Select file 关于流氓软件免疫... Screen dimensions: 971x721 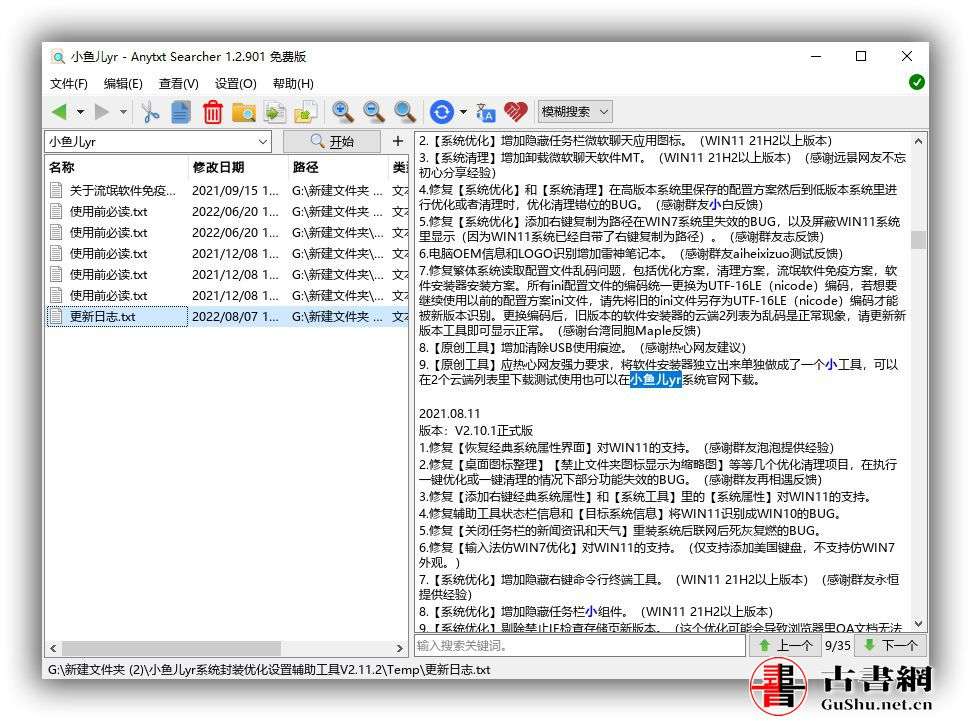(123, 191)
